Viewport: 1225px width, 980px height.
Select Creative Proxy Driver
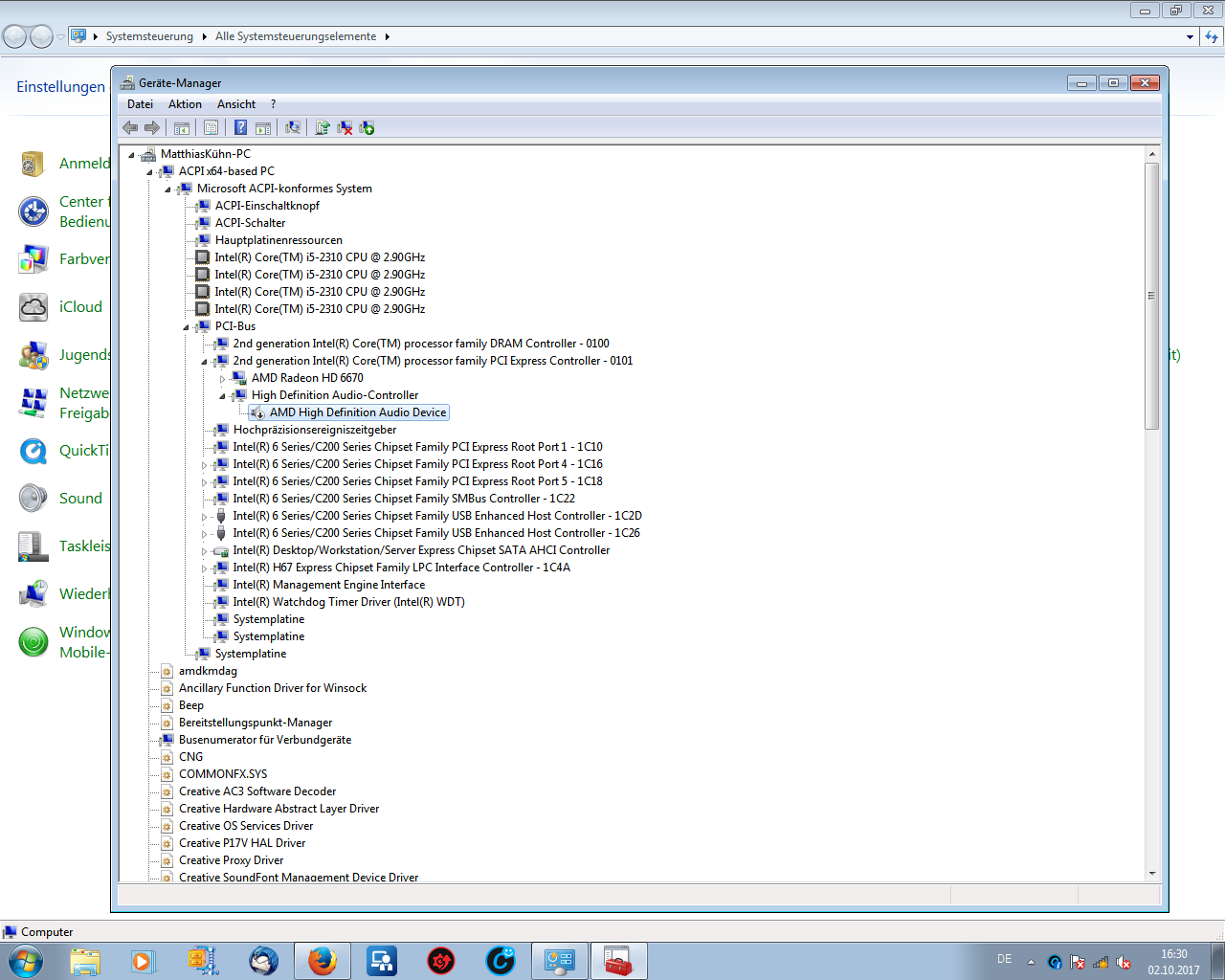point(231,860)
